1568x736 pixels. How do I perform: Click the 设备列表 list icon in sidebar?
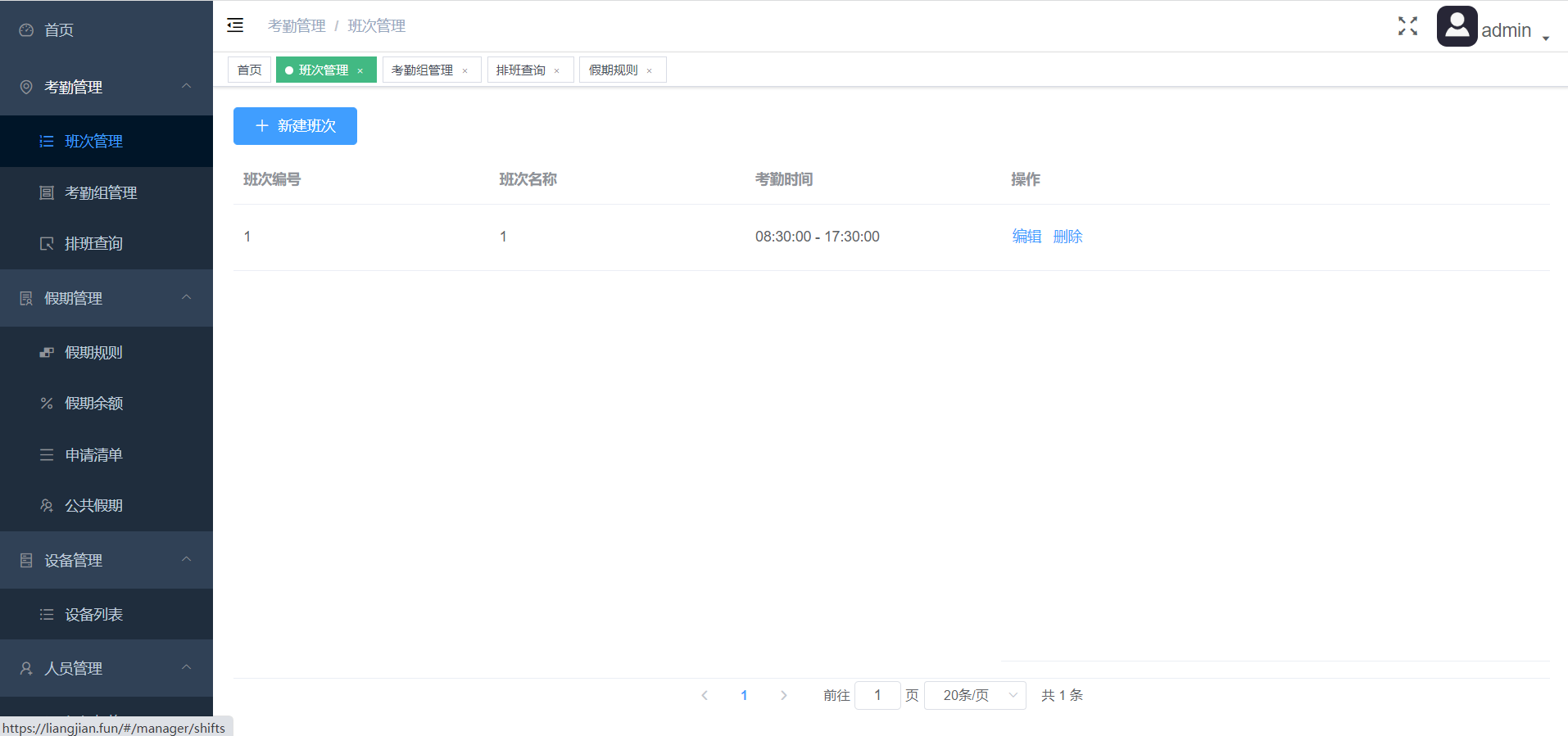(x=47, y=614)
